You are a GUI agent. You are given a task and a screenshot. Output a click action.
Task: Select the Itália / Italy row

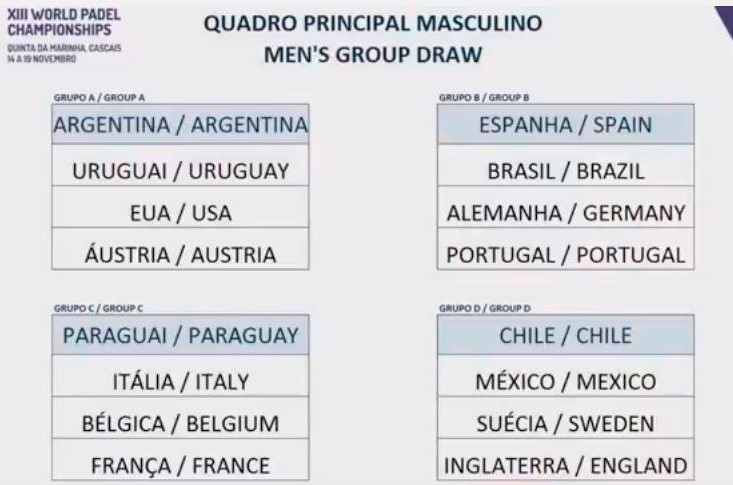coord(180,376)
